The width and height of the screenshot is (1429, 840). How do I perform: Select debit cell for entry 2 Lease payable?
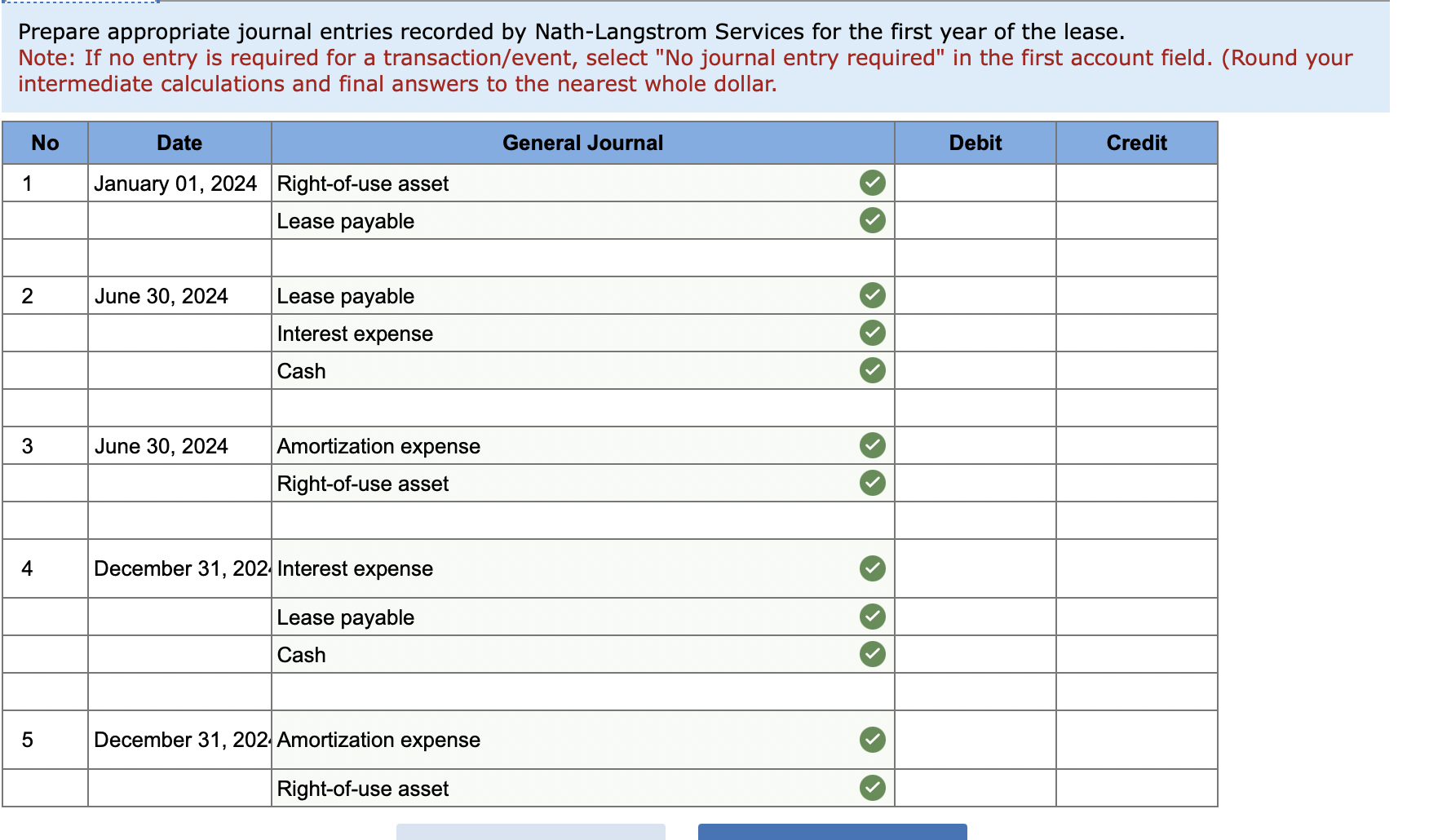click(976, 295)
